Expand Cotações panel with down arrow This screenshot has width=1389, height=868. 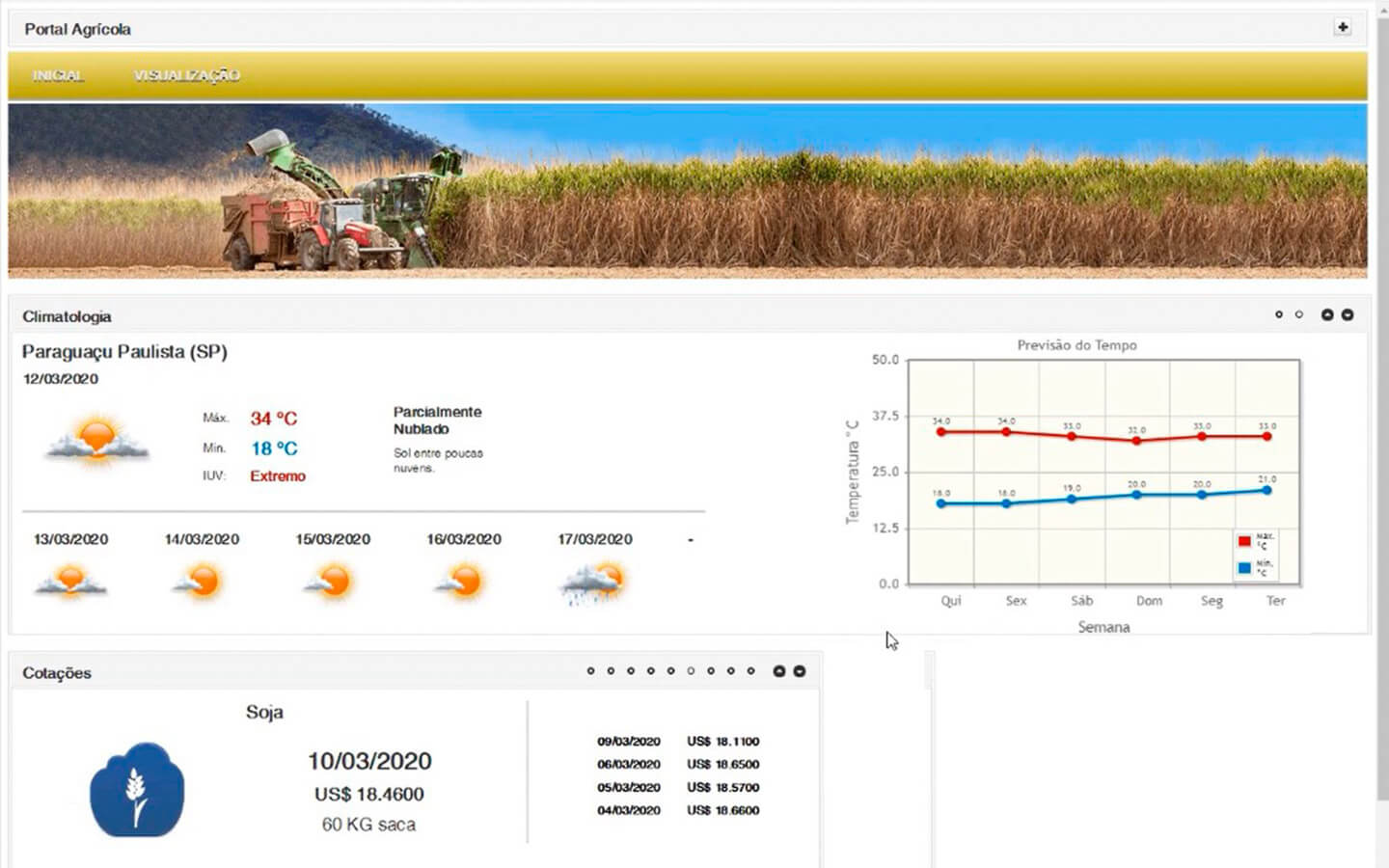[800, 671]
